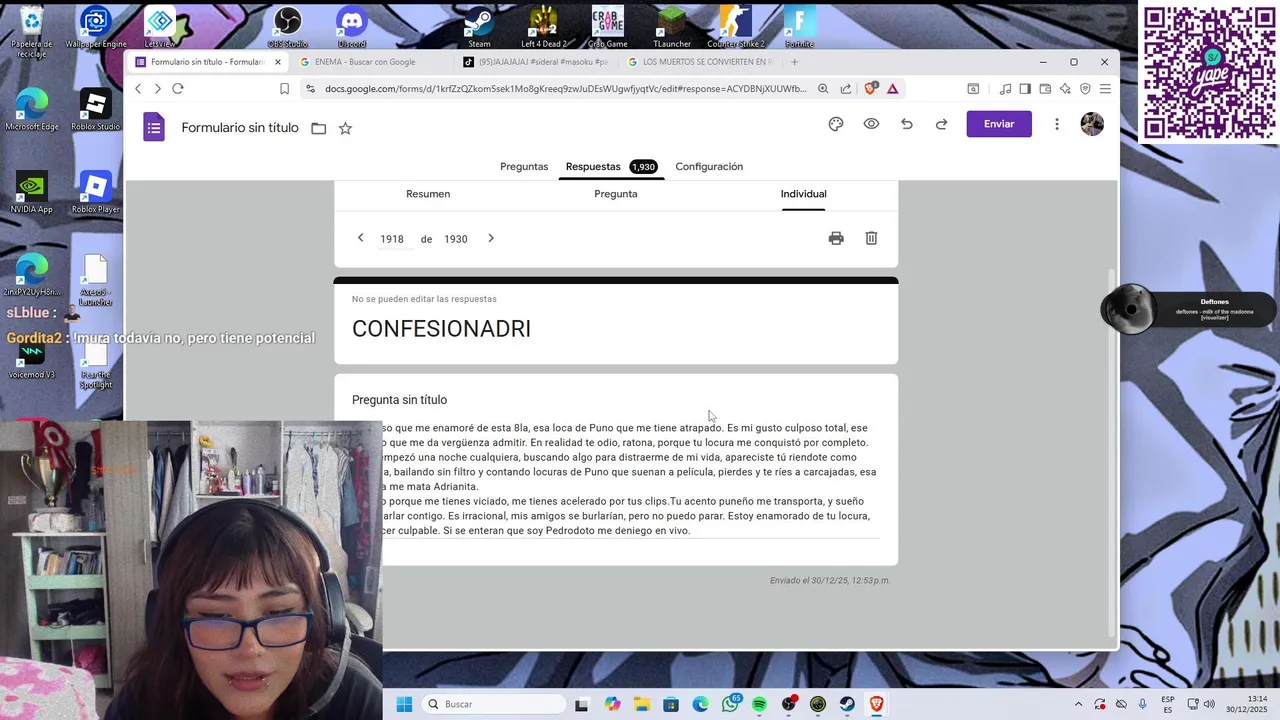Open WhatsApp from the taskbar
1280x720 pixels.
point(730,704)
